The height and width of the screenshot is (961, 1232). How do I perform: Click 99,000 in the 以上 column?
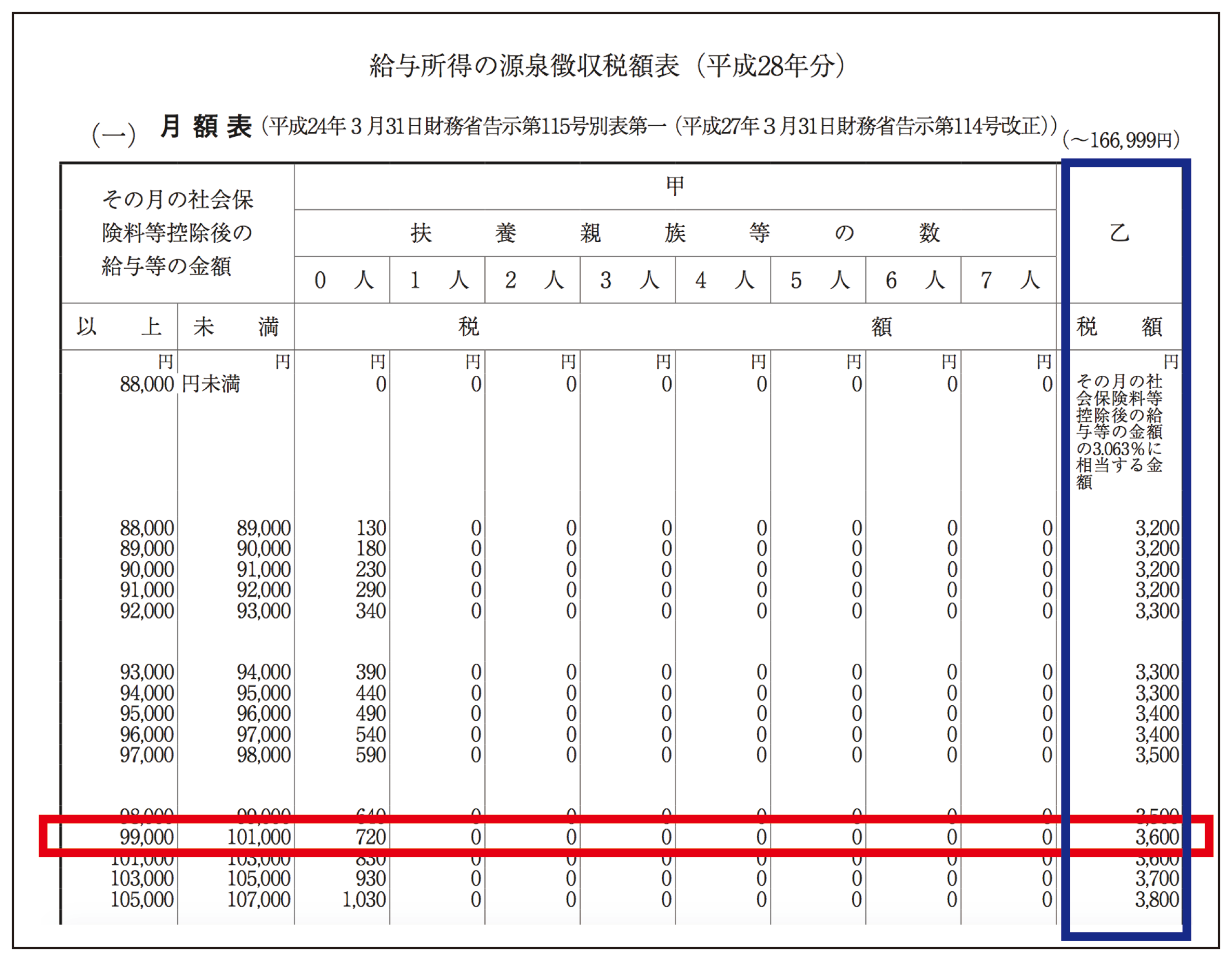147,837
